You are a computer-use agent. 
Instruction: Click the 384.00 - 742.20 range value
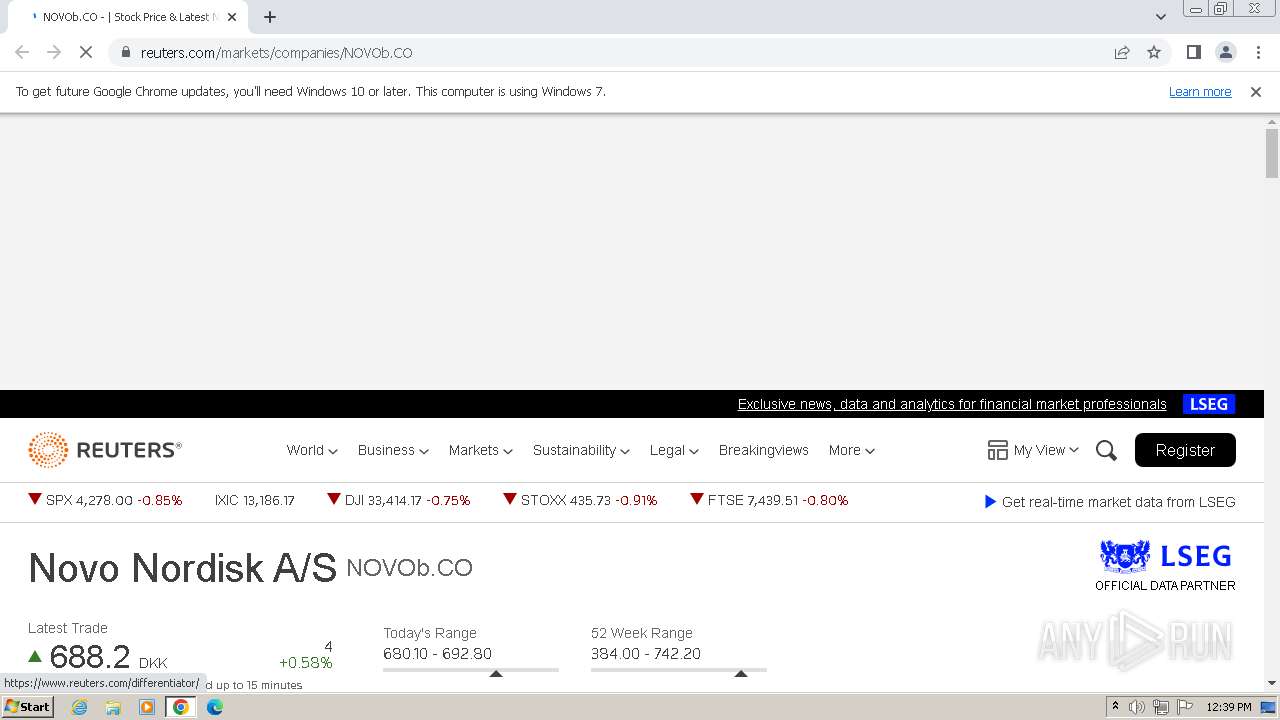[646, 654]
